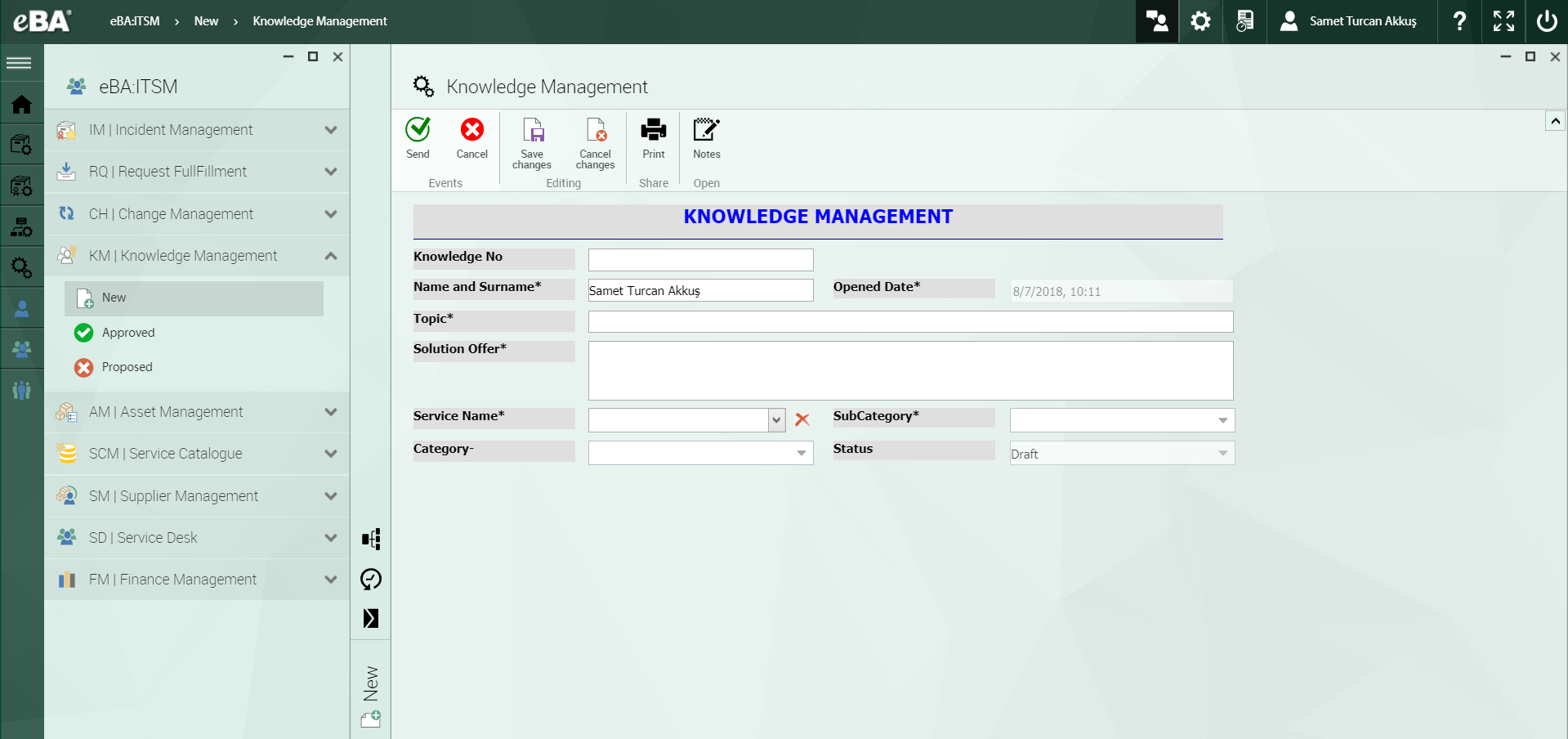Open the Notes tool

(x=707, y=137)
